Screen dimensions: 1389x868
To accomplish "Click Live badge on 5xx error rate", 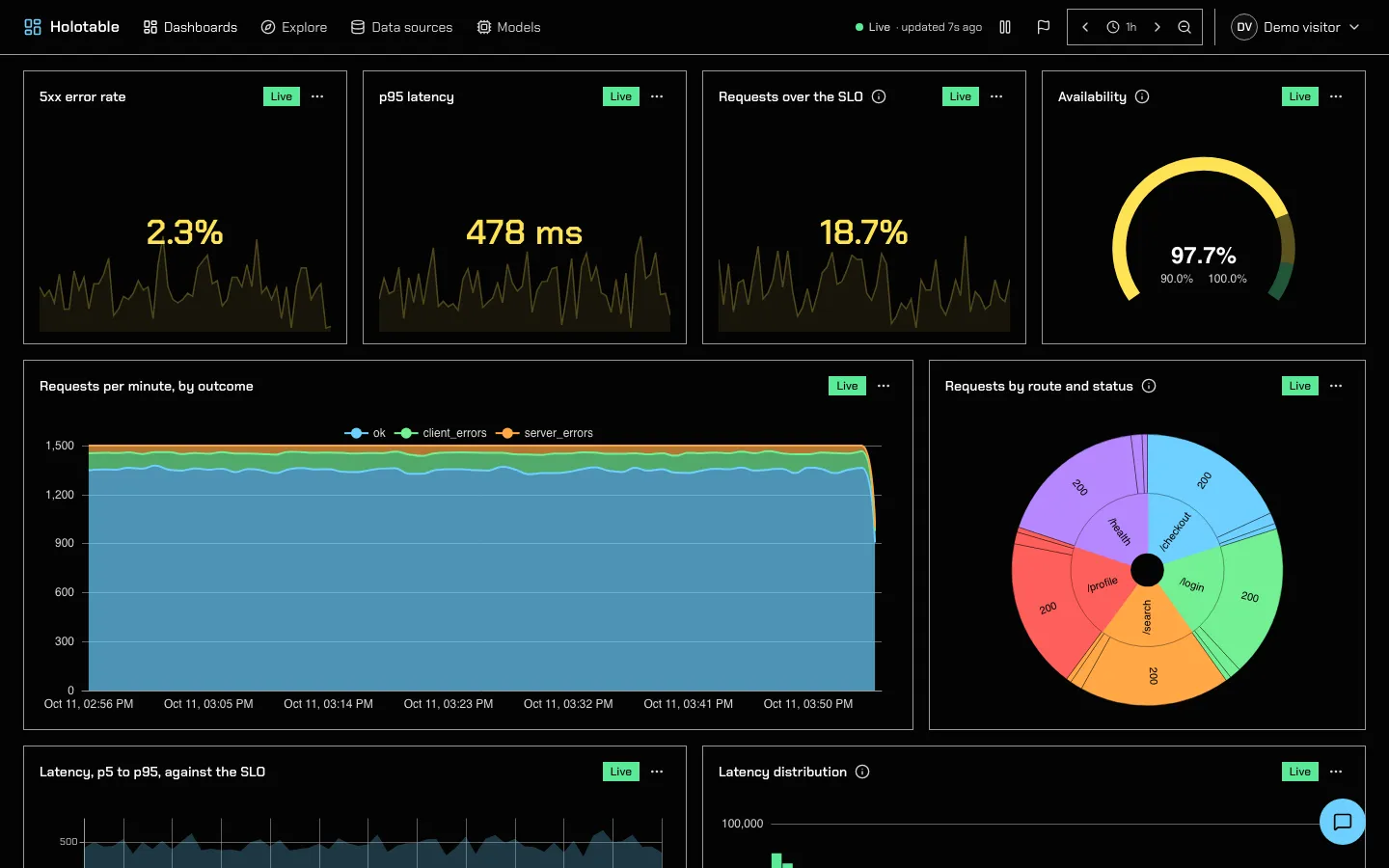I will [x=282, y=96].
